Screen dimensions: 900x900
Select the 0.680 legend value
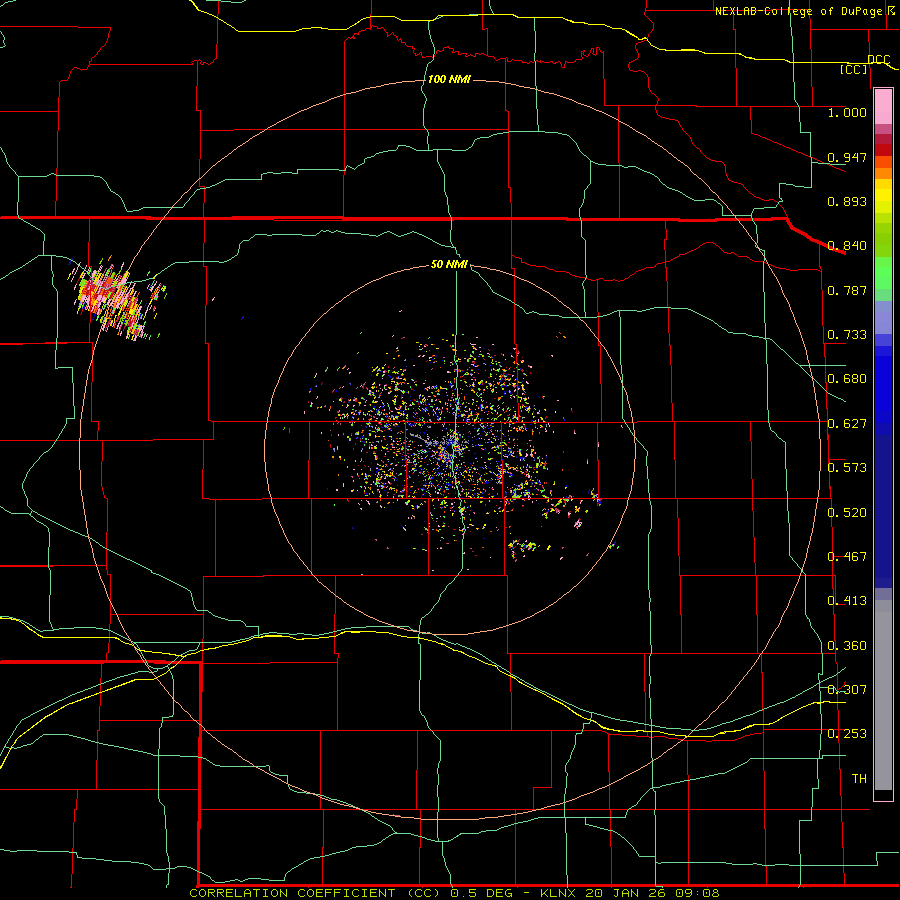[x=847, y=379]
